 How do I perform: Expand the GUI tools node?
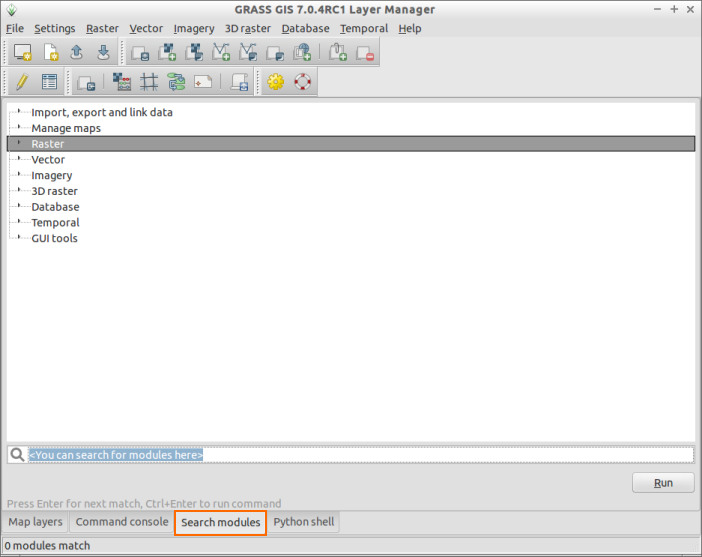click(19, 236)
